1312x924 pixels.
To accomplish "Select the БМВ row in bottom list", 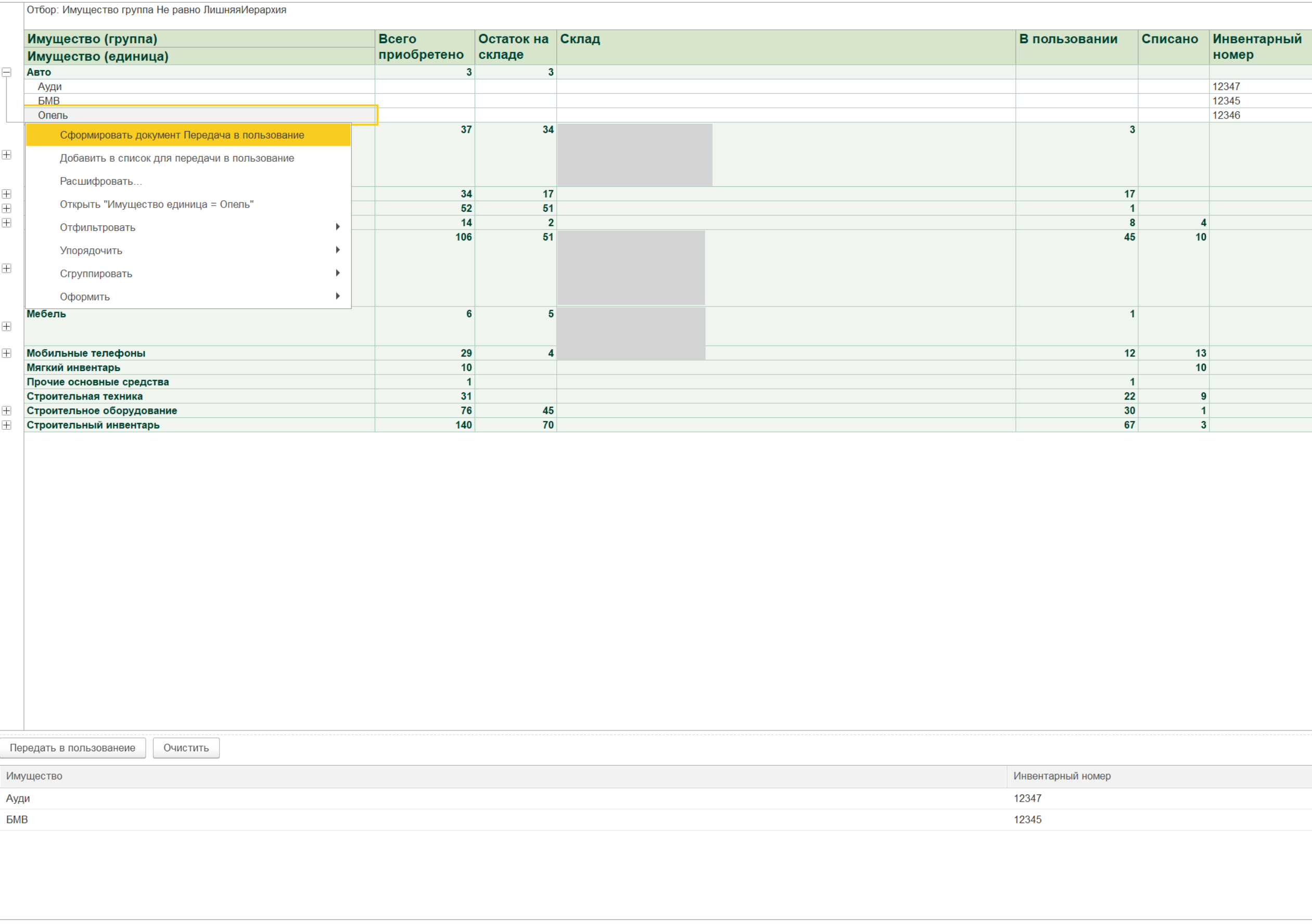I will [x=17, y=819].
